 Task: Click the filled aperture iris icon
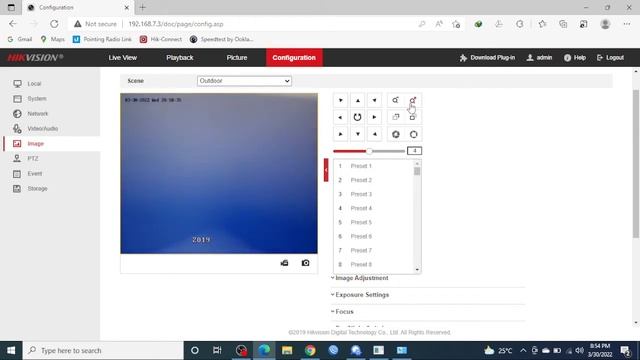(396, 134)
